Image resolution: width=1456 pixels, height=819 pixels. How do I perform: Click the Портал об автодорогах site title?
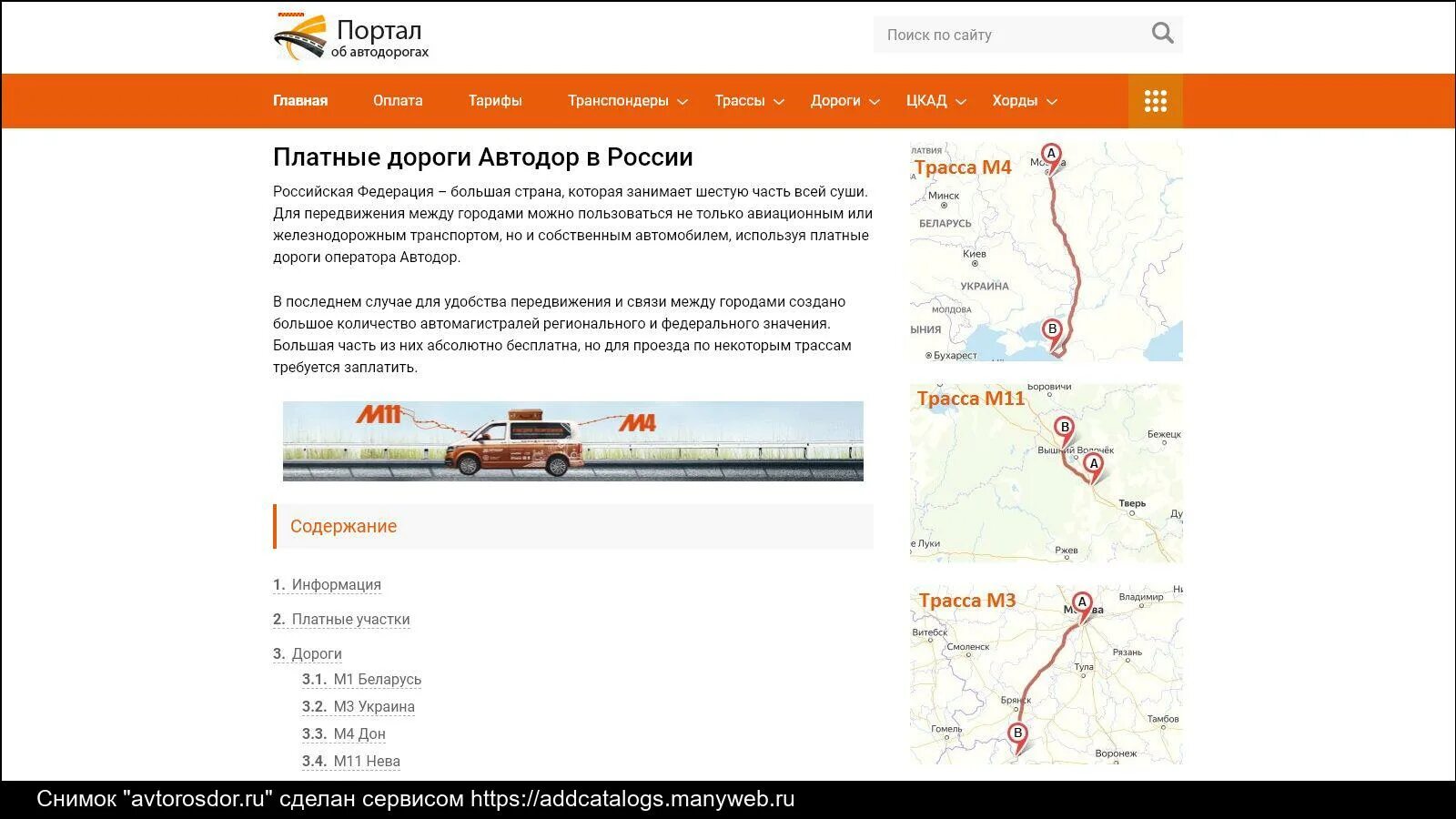tap(379, 39)
